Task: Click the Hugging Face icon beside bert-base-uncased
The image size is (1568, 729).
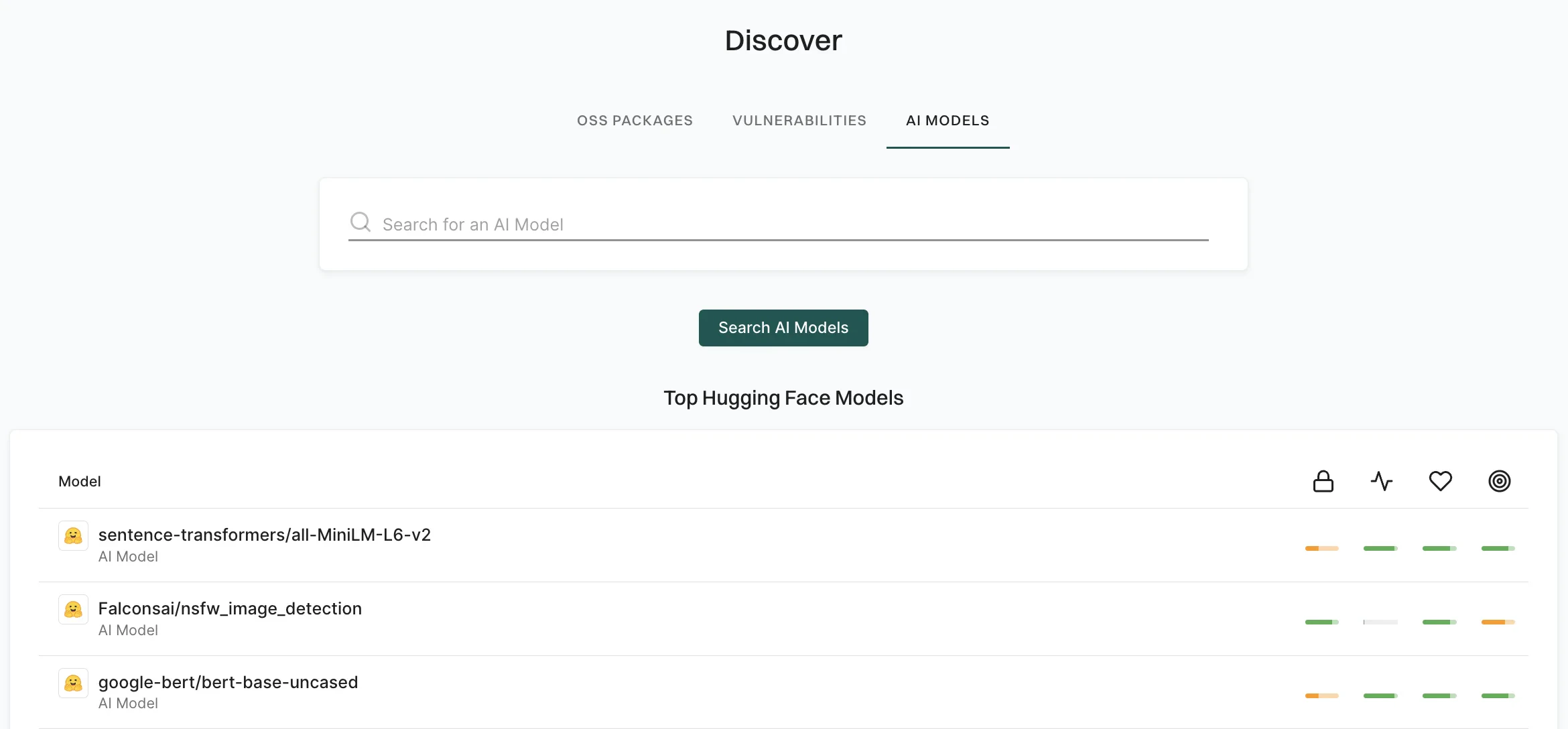Action: (73, 683)
